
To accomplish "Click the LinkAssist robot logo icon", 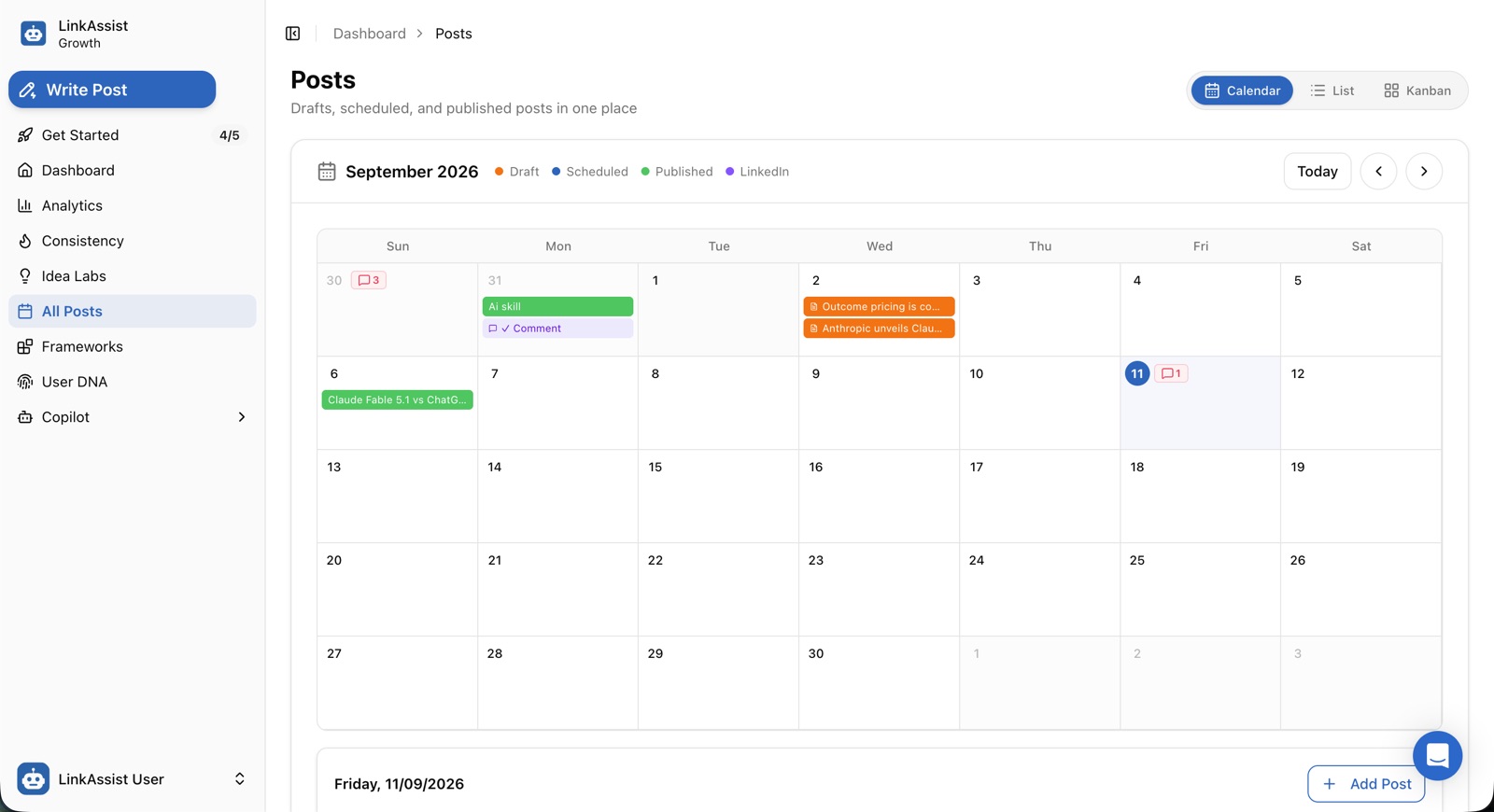I will [x=34, y=34].
